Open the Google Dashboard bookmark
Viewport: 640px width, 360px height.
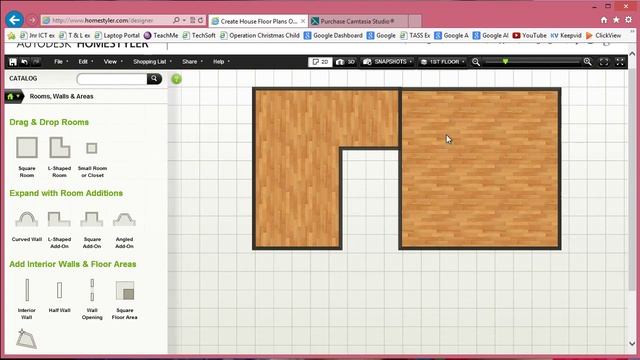coord(333,36)
